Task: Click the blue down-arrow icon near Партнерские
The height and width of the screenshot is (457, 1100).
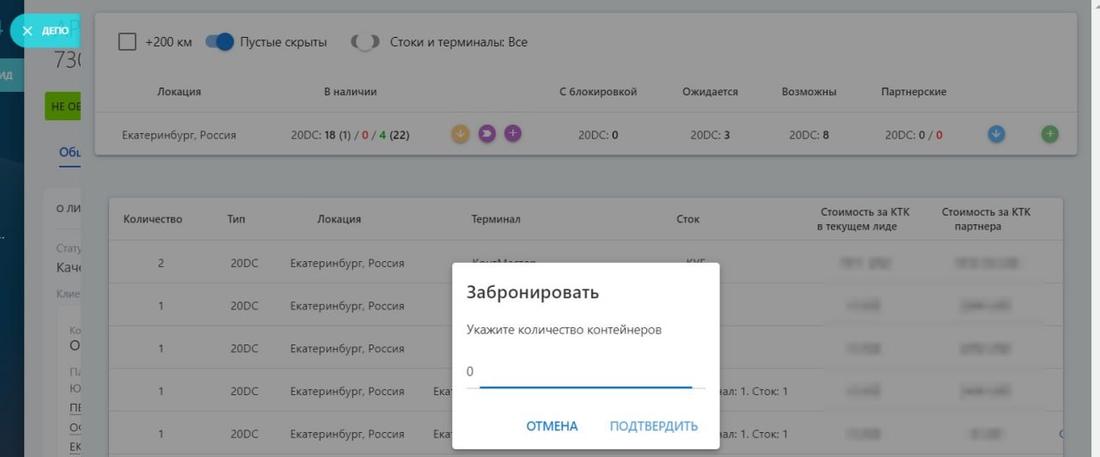Action: pos(996,134)
